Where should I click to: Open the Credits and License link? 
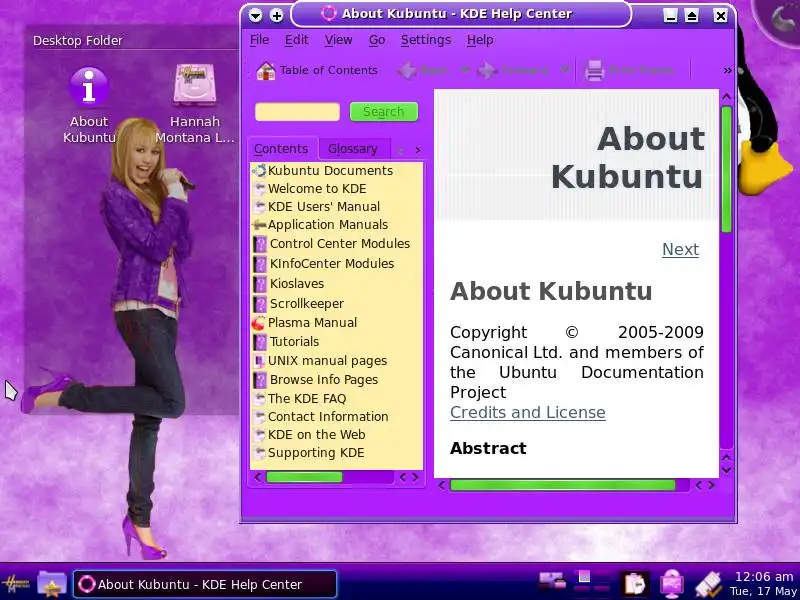[x=528, y=412]
